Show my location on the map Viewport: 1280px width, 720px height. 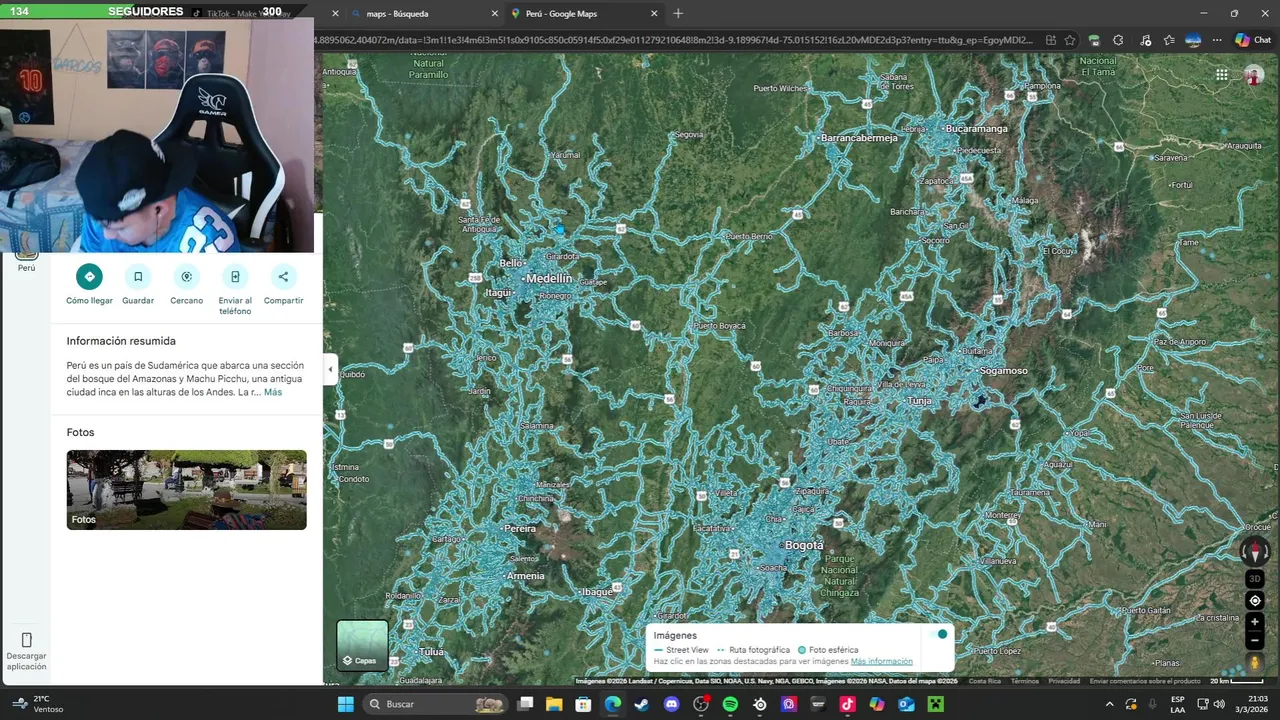1255,601
